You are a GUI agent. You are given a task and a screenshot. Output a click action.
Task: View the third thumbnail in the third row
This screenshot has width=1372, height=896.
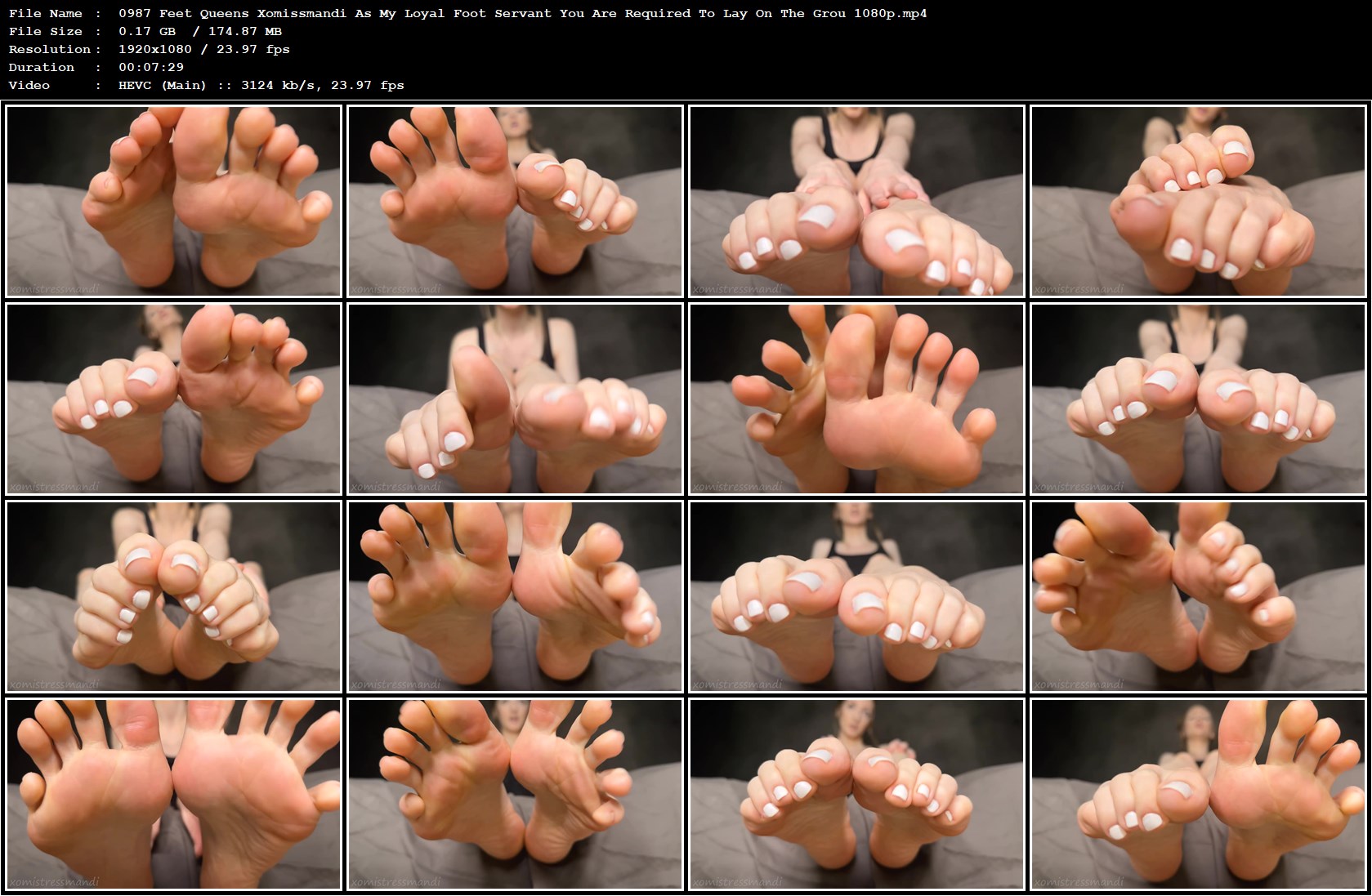coord(856,596)
